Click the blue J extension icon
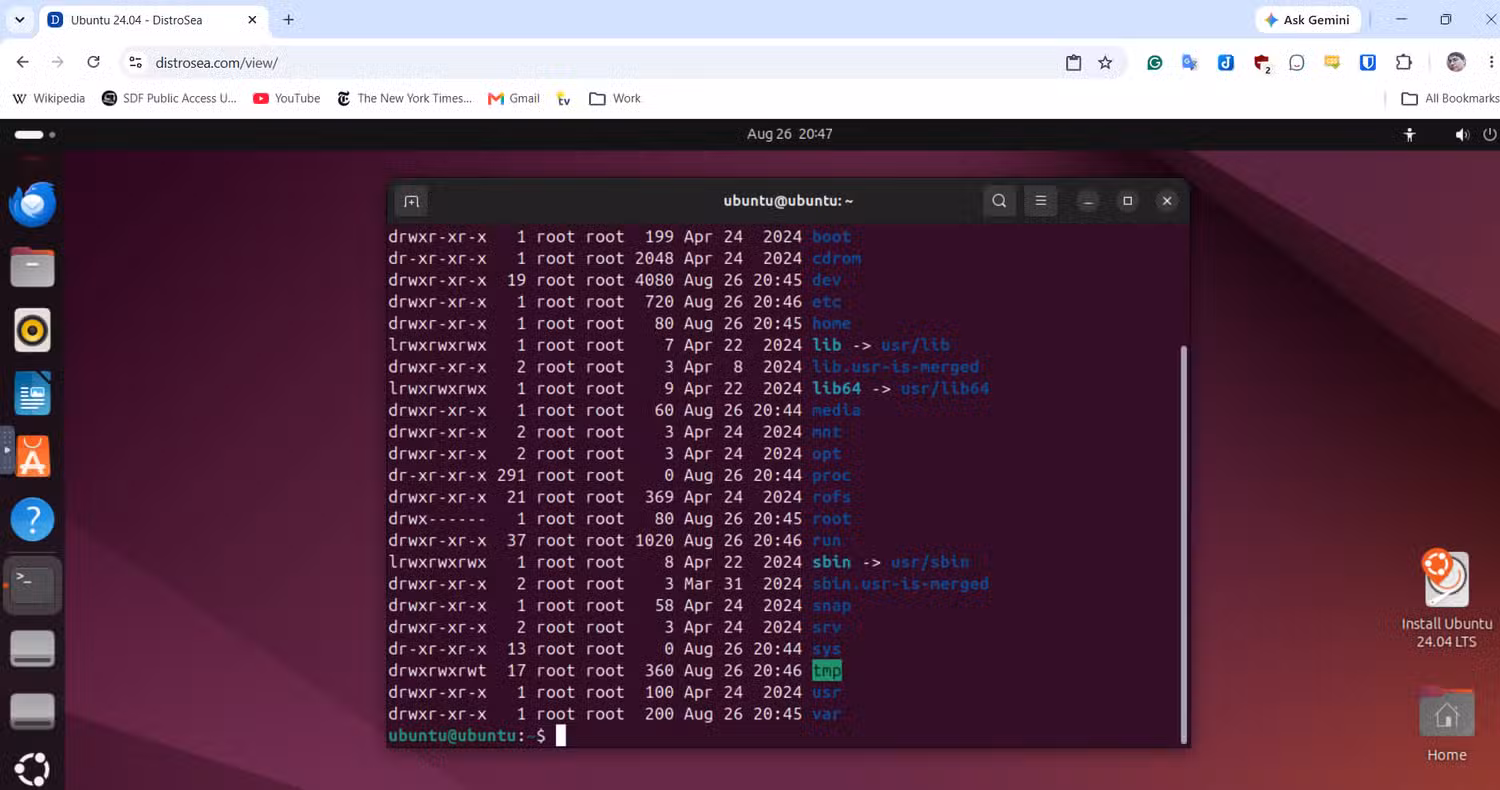This screenshot has width=1500, height=790. pyautogui.click(x=1225, y=62)
